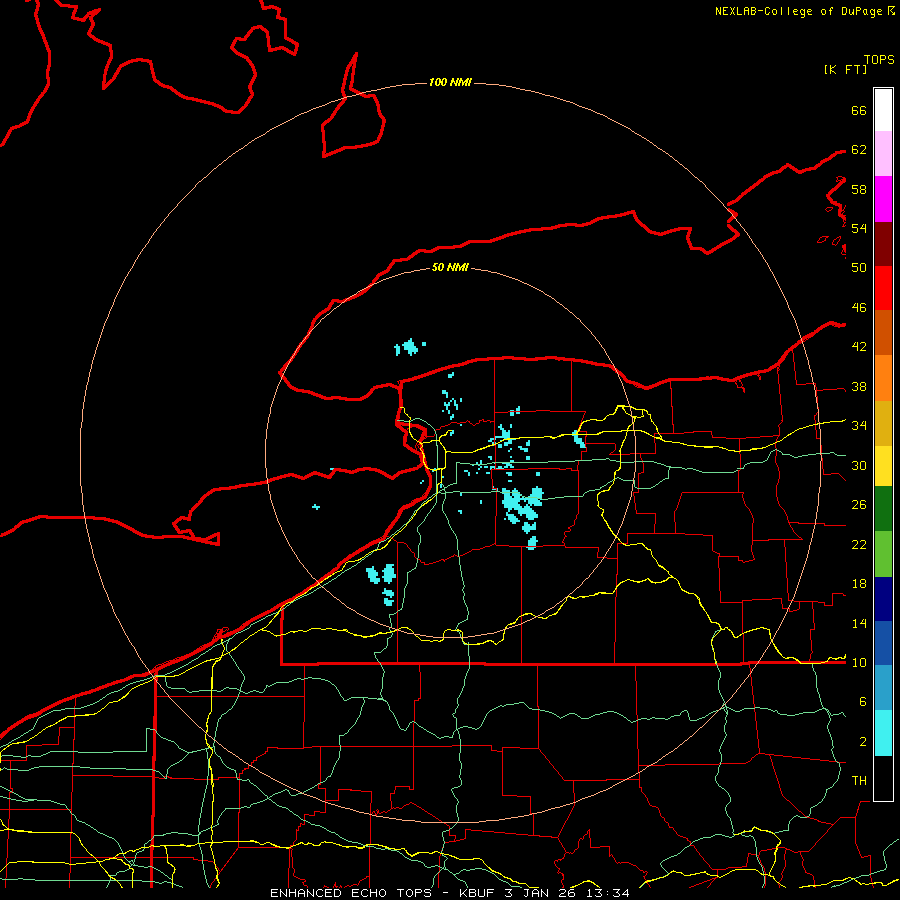Click the legend value 10
Viewport: 900px width, 900px height.
pyautogui.click(x=859, y=662)
